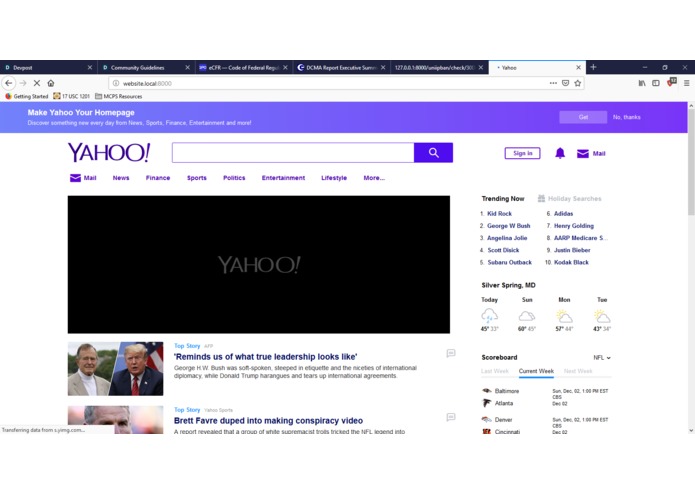
Task: Close the Yahoo tab
Action: tap(578, 67)
